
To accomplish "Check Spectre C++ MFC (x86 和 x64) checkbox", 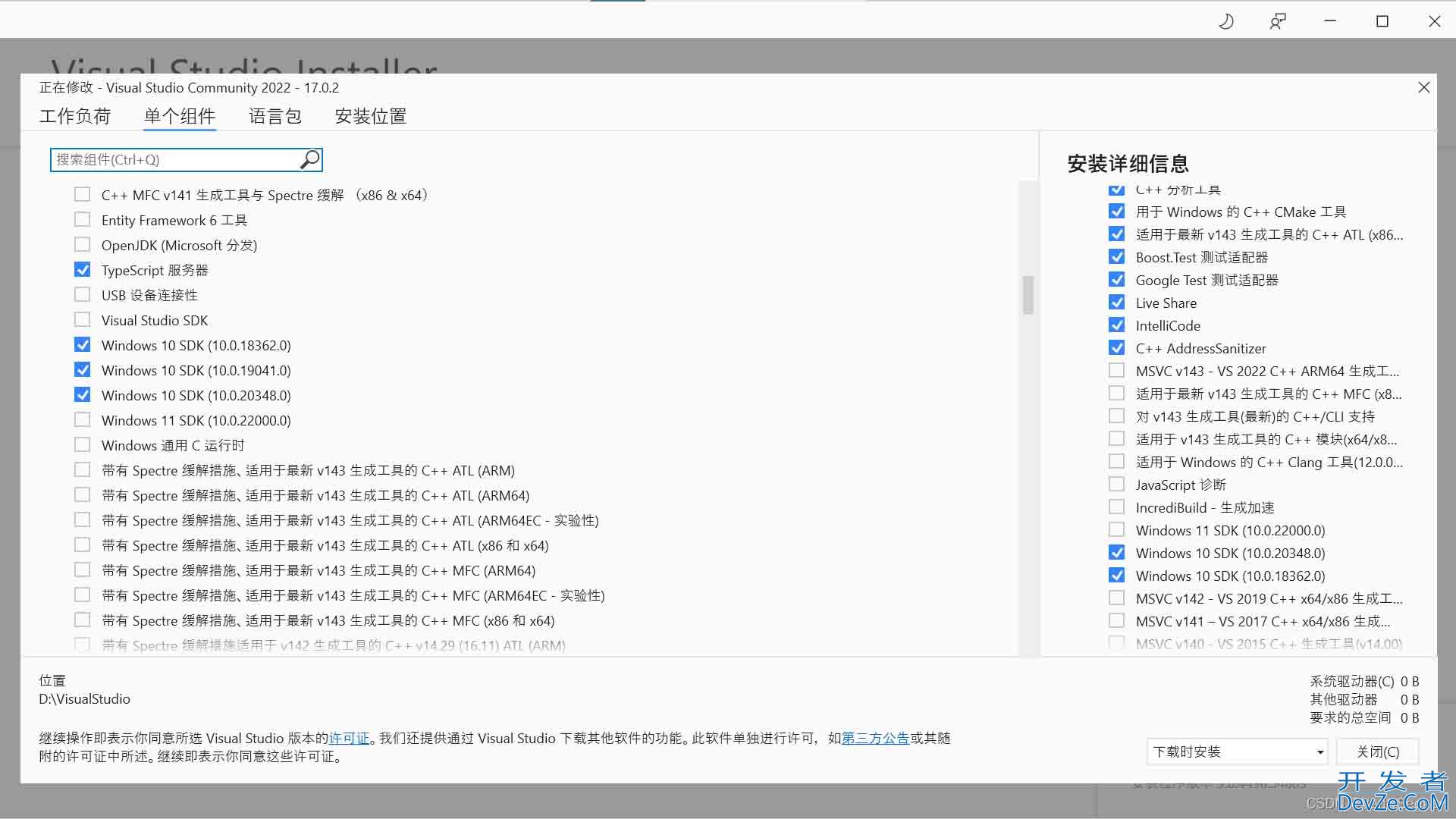I will click(x=82, y=620).
